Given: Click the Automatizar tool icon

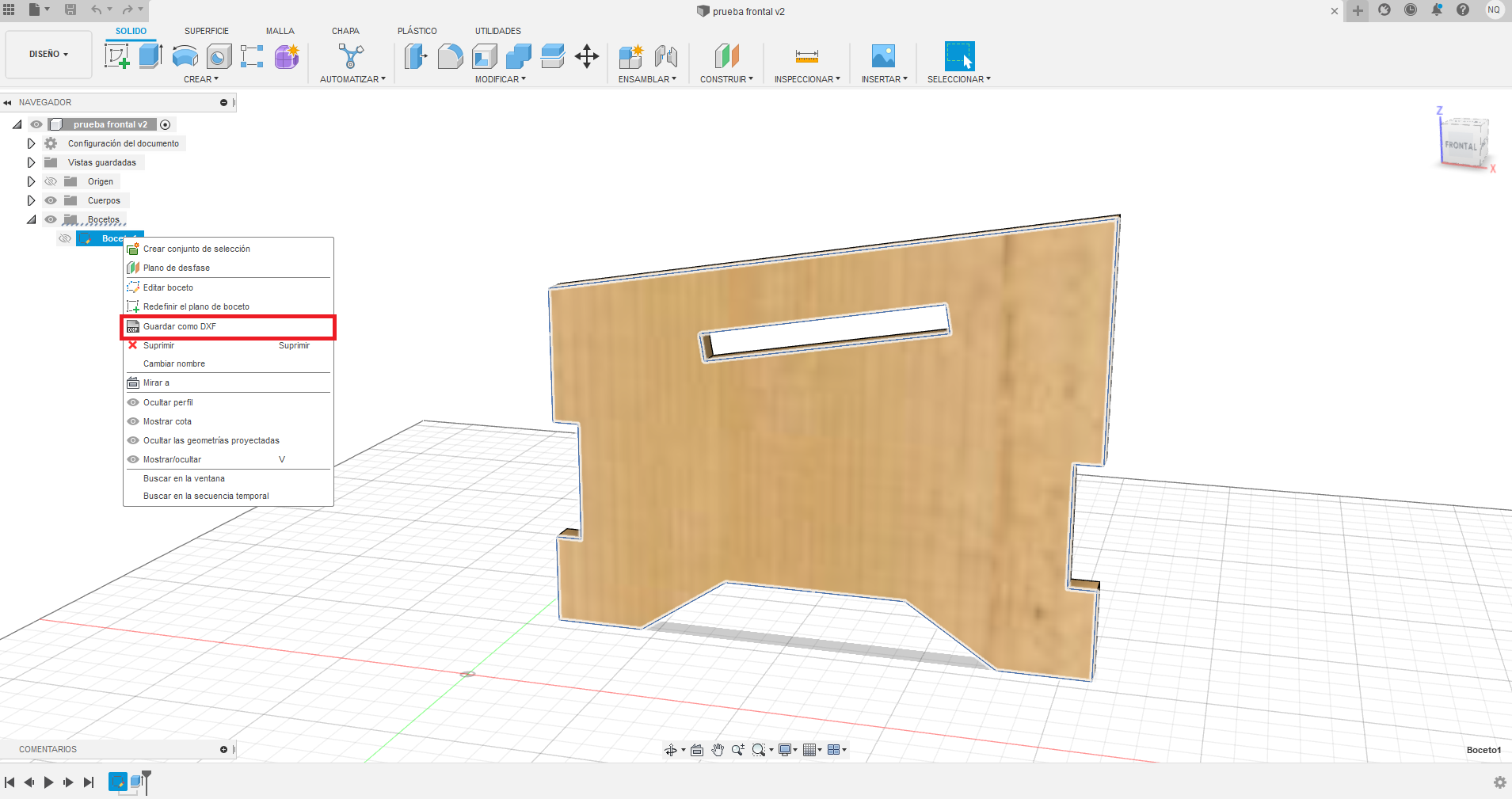Looking at the screenshot, I should [351, 56].
